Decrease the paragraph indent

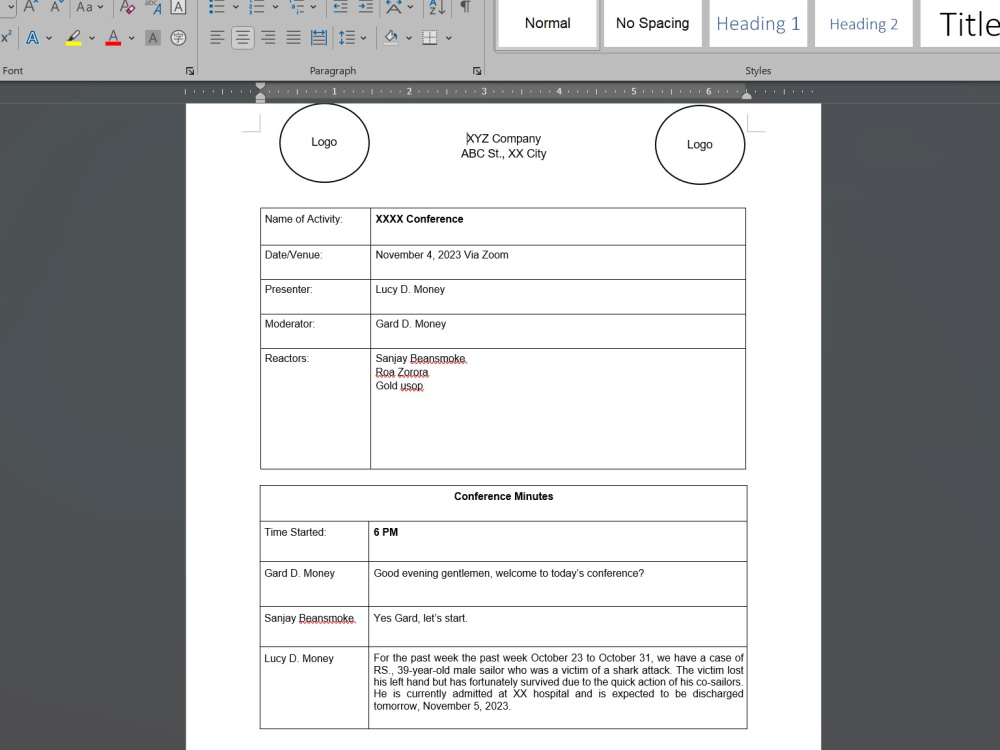pyautogui.click(x=340, y=7)
